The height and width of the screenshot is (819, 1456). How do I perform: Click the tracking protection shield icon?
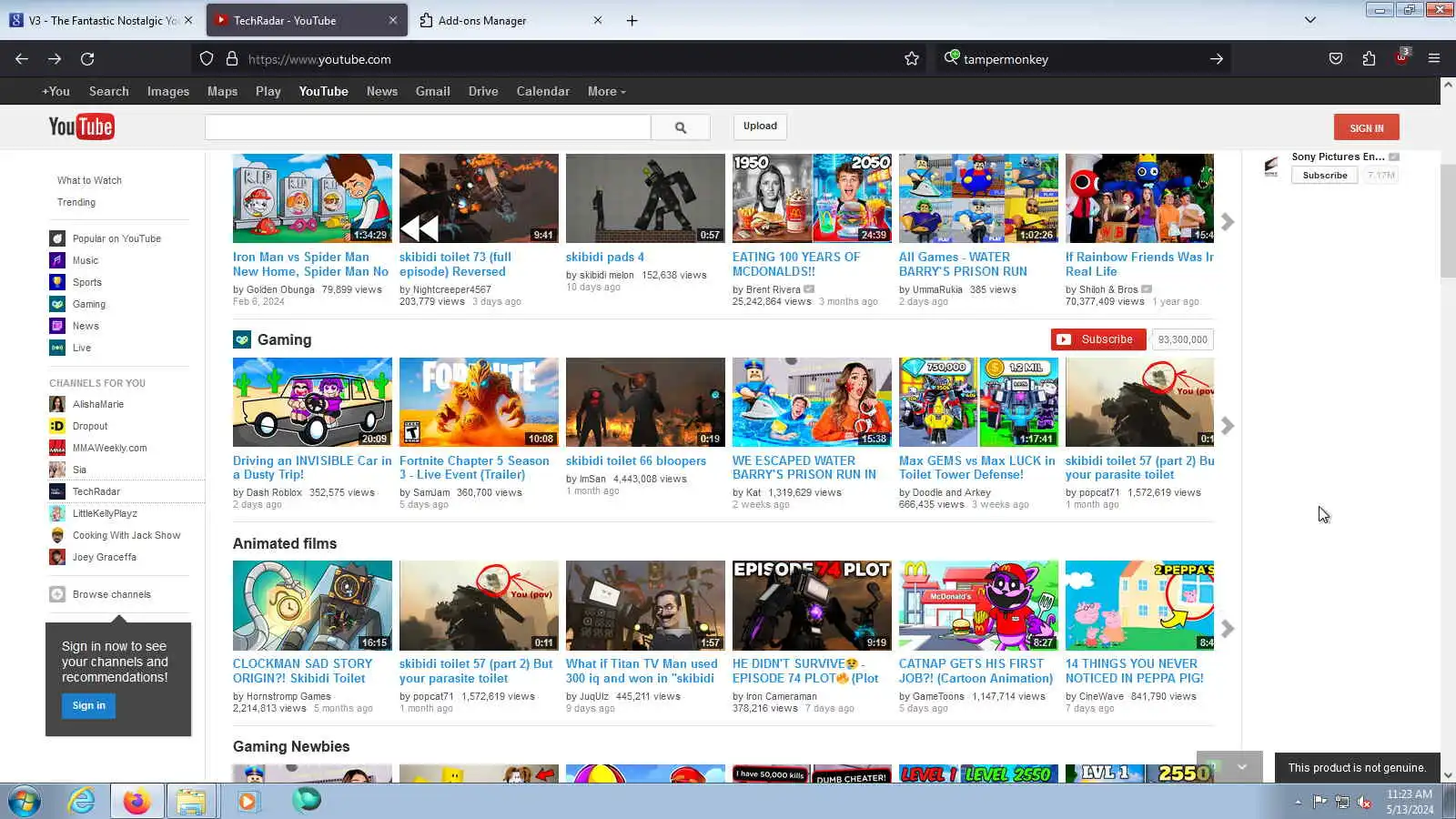(x=207, y=59)
